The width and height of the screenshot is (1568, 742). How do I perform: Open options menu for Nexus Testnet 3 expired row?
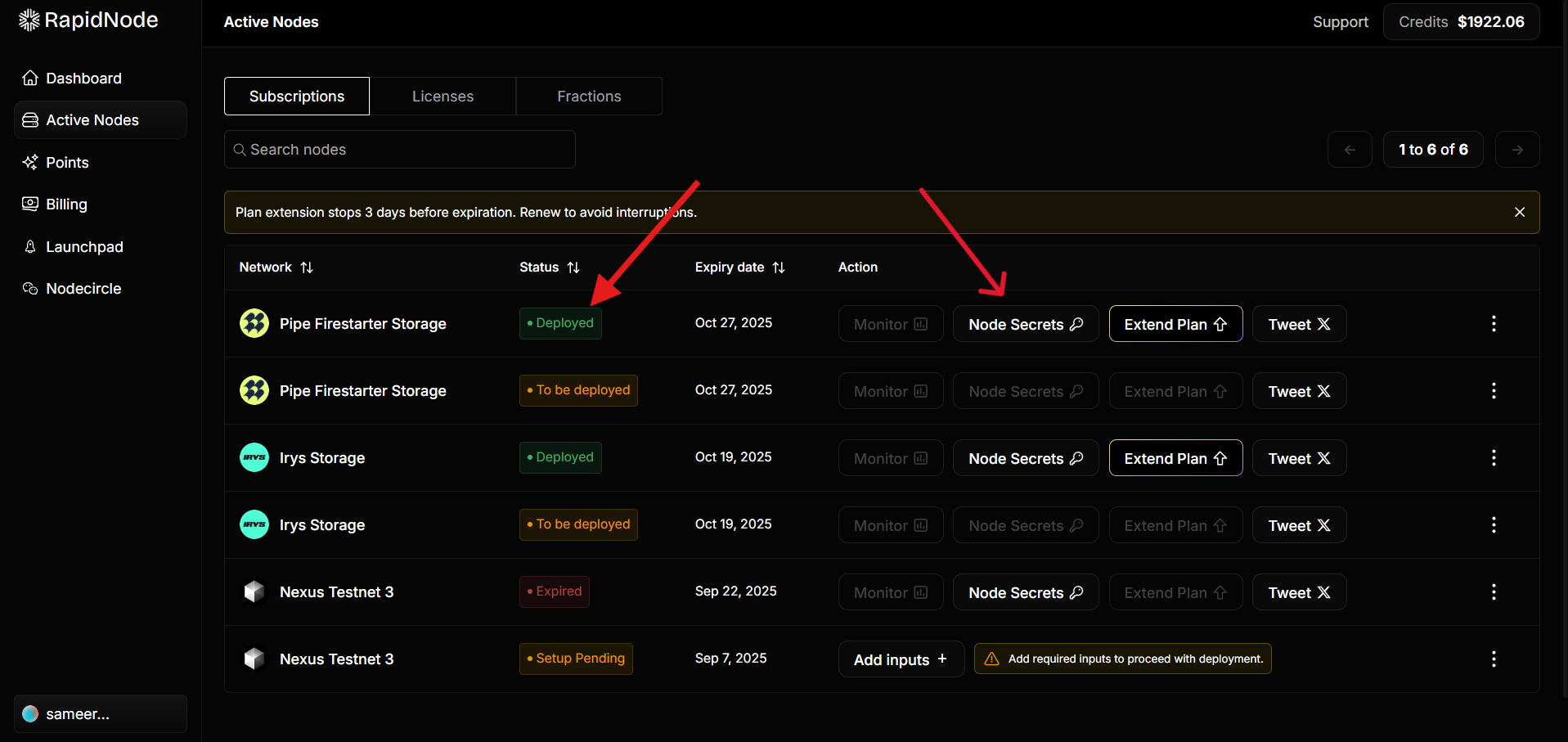click(1493, 592)
